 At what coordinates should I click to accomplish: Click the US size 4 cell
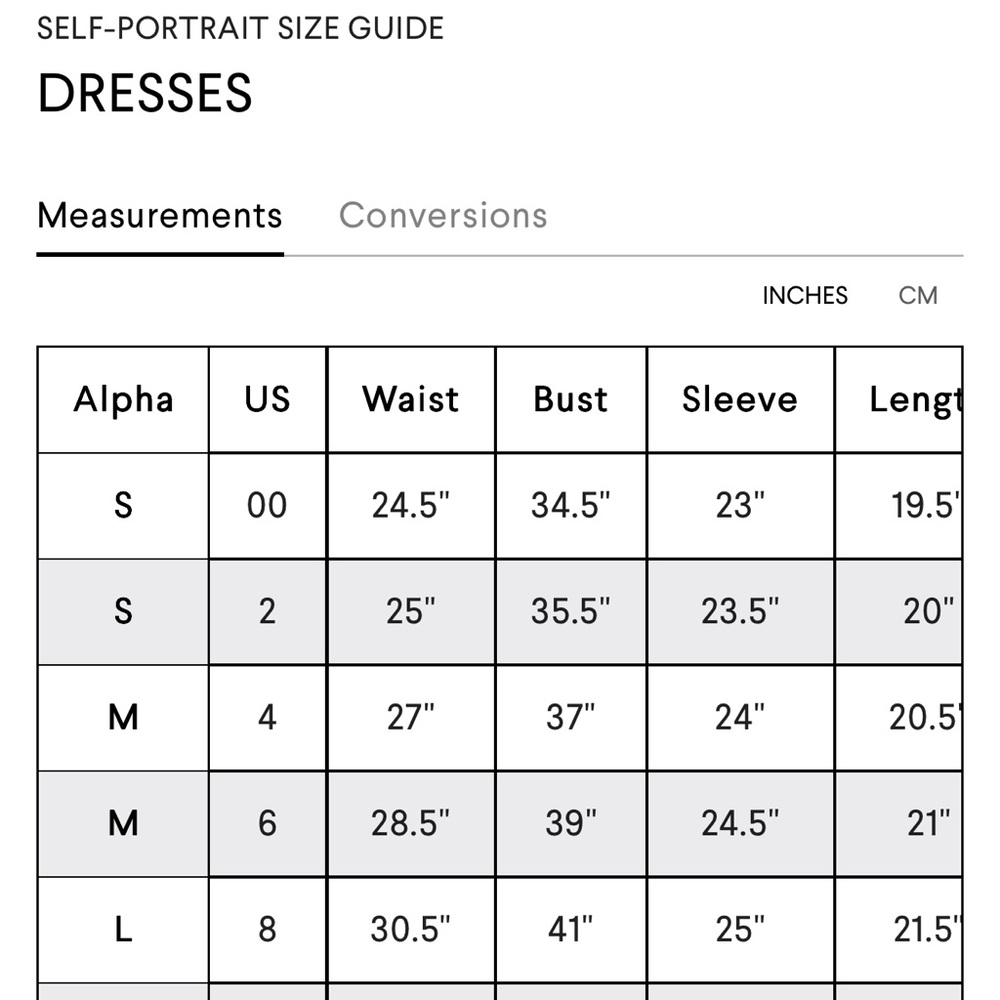[267, 717]
